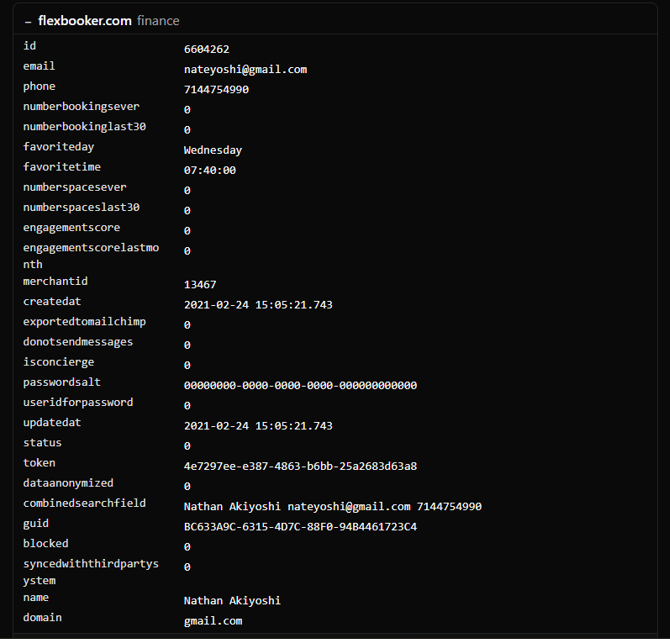Click the token field value
670x639 pixels.
[x=300, y=466]
